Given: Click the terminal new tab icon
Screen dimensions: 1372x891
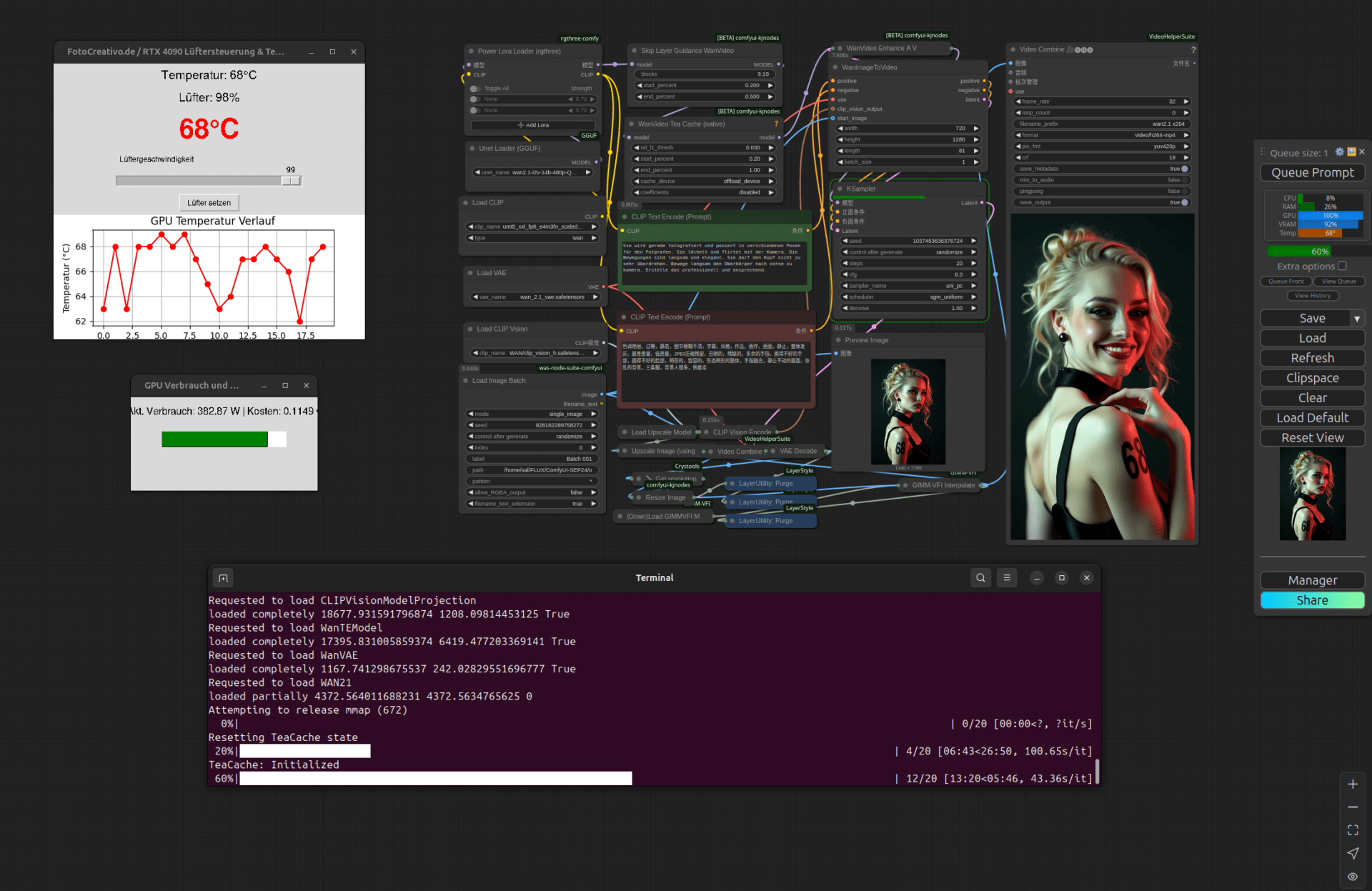Looking at the screenshot, I should pos(223,578).
